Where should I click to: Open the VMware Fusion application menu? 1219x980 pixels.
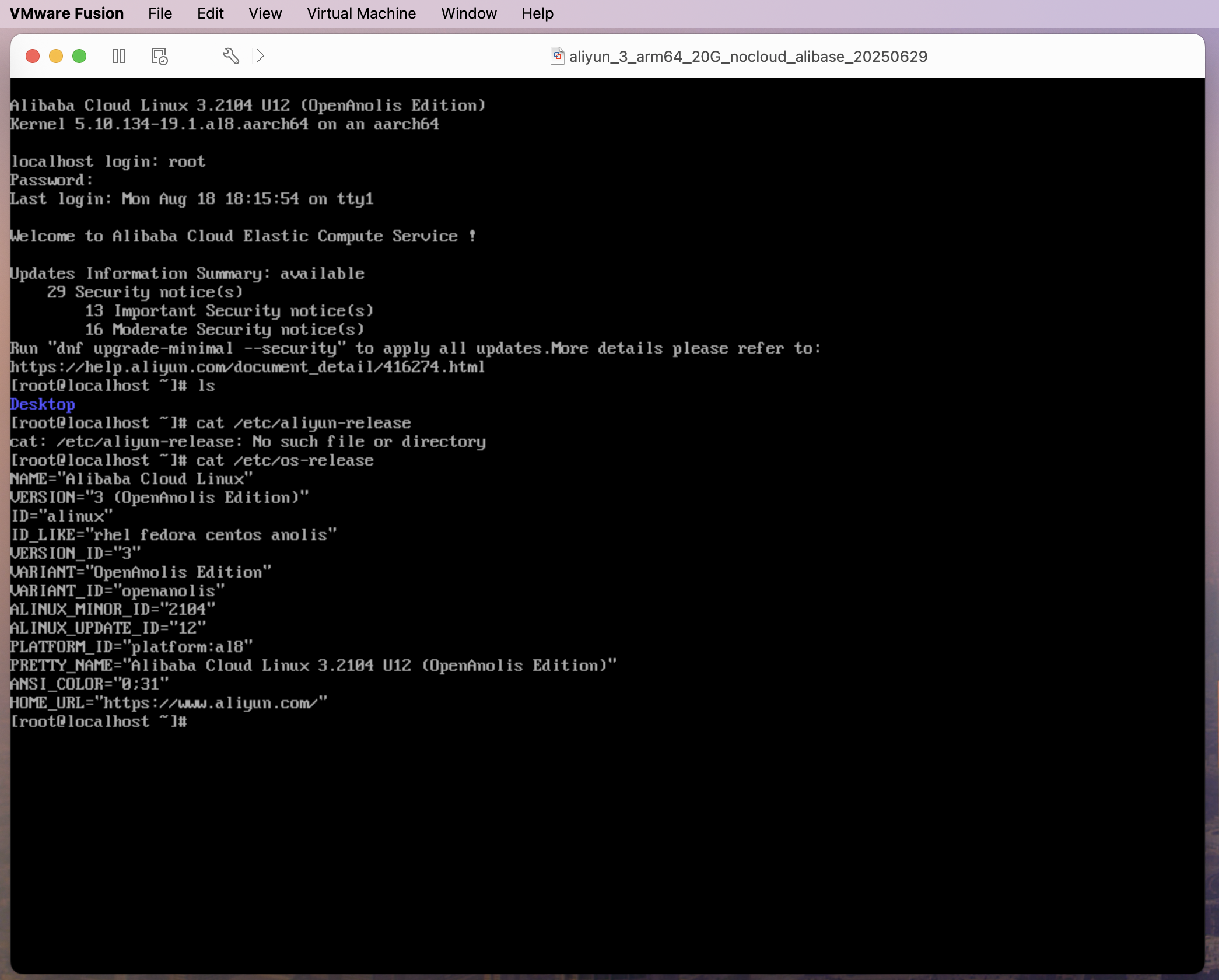pyautogui.click(x=66, y=13)
